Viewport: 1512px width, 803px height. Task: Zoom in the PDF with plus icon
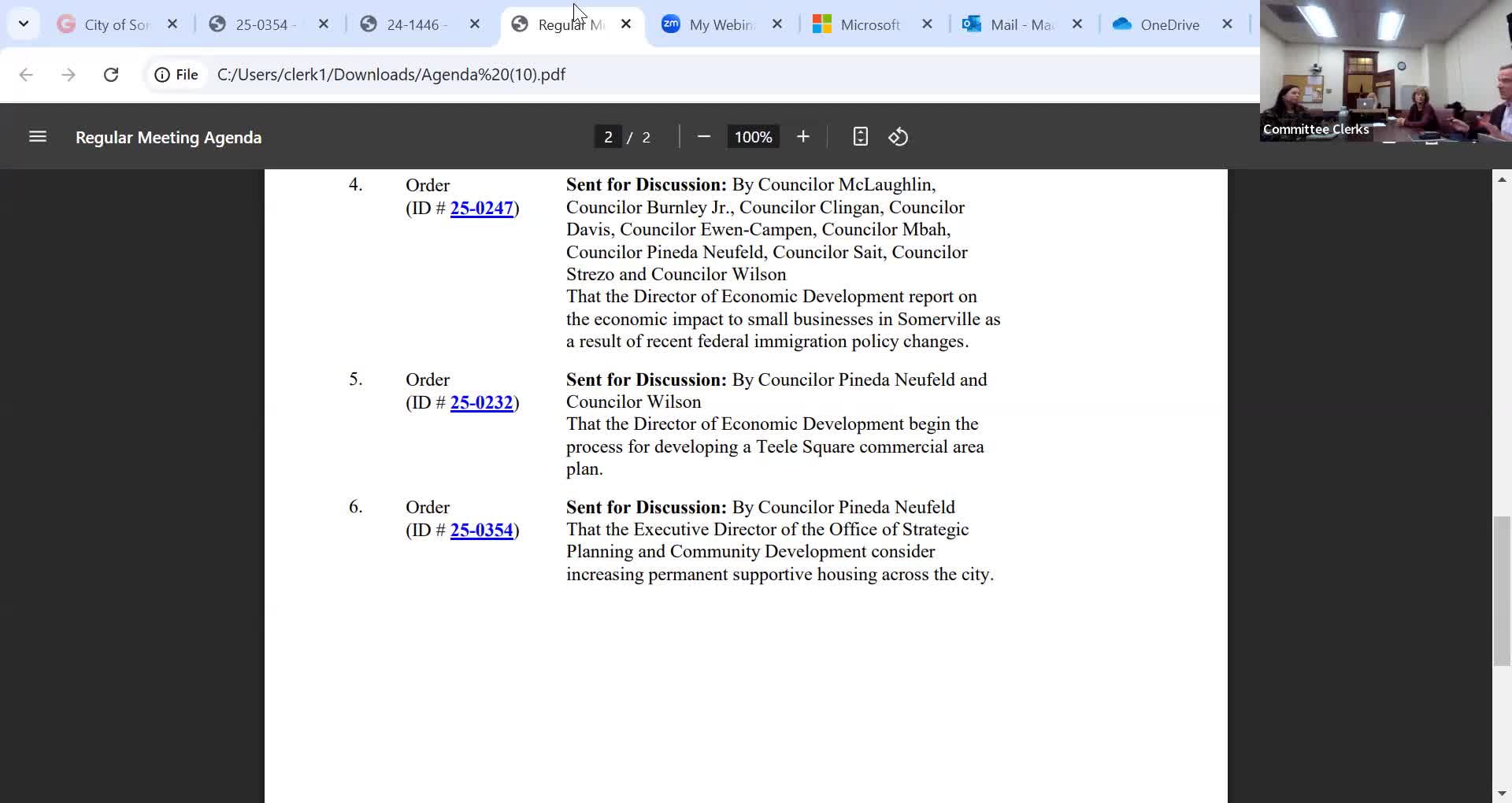(x=803, y=136)
